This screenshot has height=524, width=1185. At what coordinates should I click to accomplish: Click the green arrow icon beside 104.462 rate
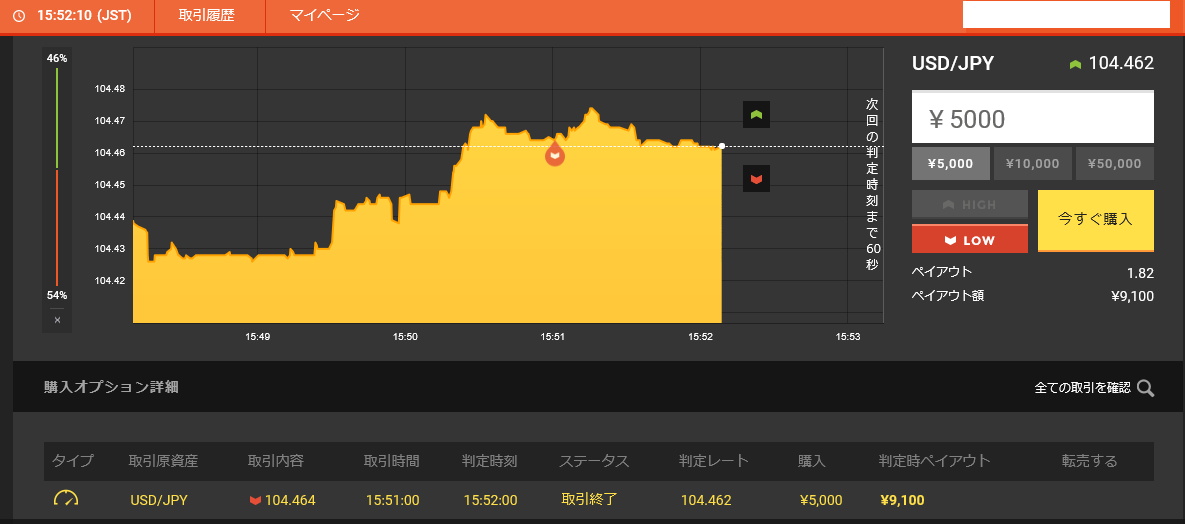click(x=1075, y=64)
